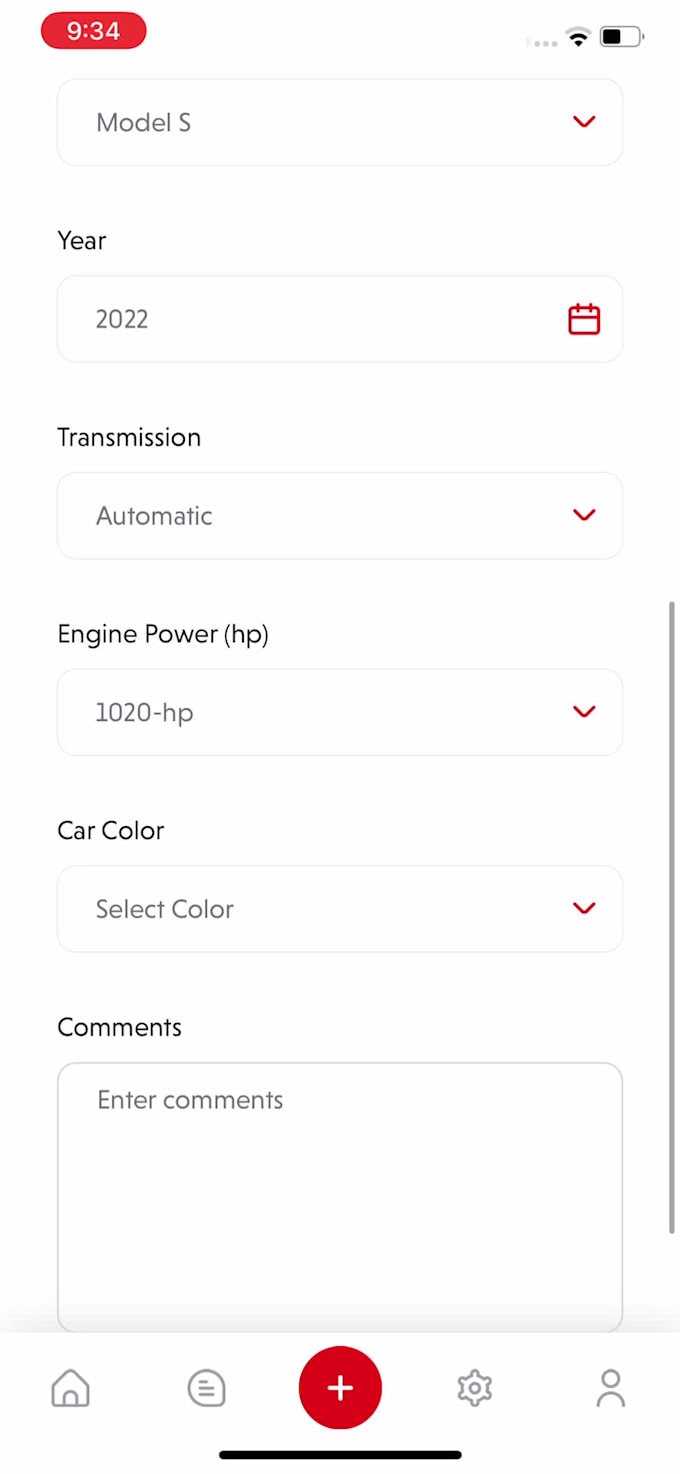This screenshot has width=680, height=1474.
Task: Open the profile person icon
Action: click(x=610, y=1388)
